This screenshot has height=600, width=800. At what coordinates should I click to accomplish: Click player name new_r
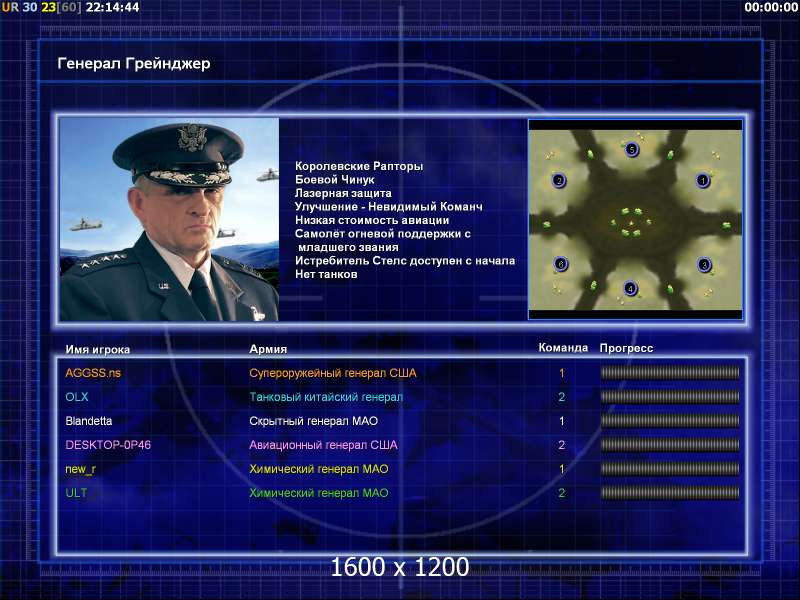click(x=80, y=469)
